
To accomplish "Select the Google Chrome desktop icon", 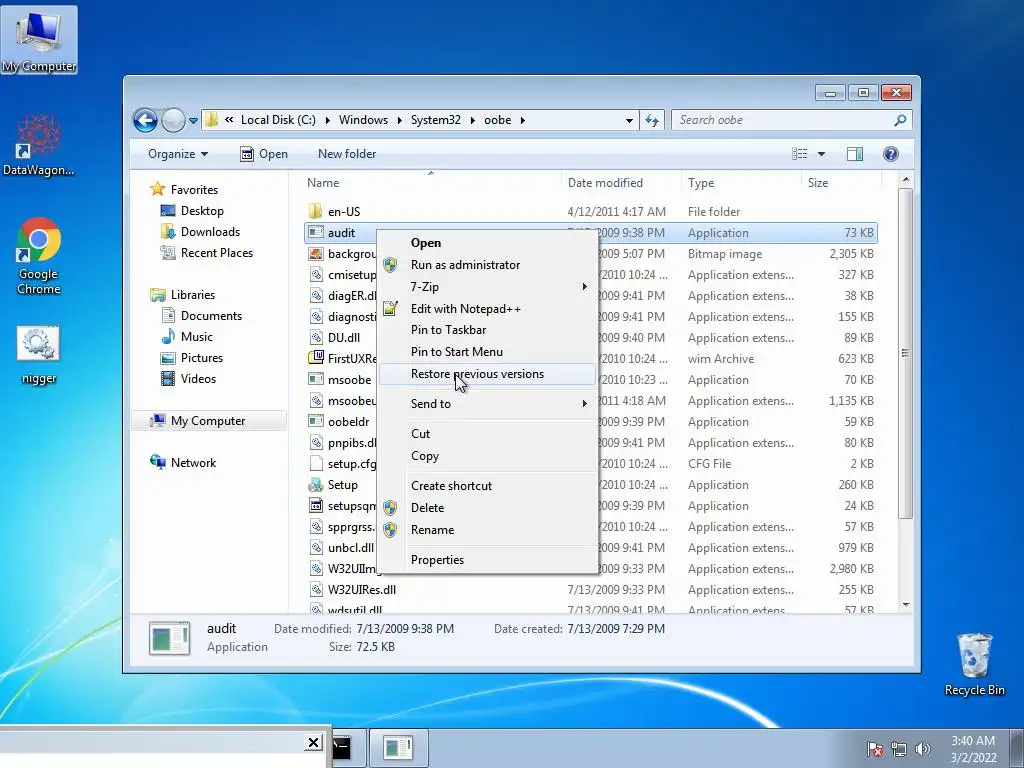I will coord(39,257).
